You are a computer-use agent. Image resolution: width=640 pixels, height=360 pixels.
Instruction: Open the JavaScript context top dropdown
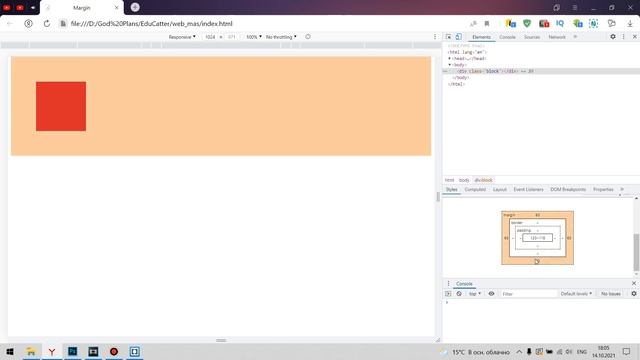coord(474,294)
